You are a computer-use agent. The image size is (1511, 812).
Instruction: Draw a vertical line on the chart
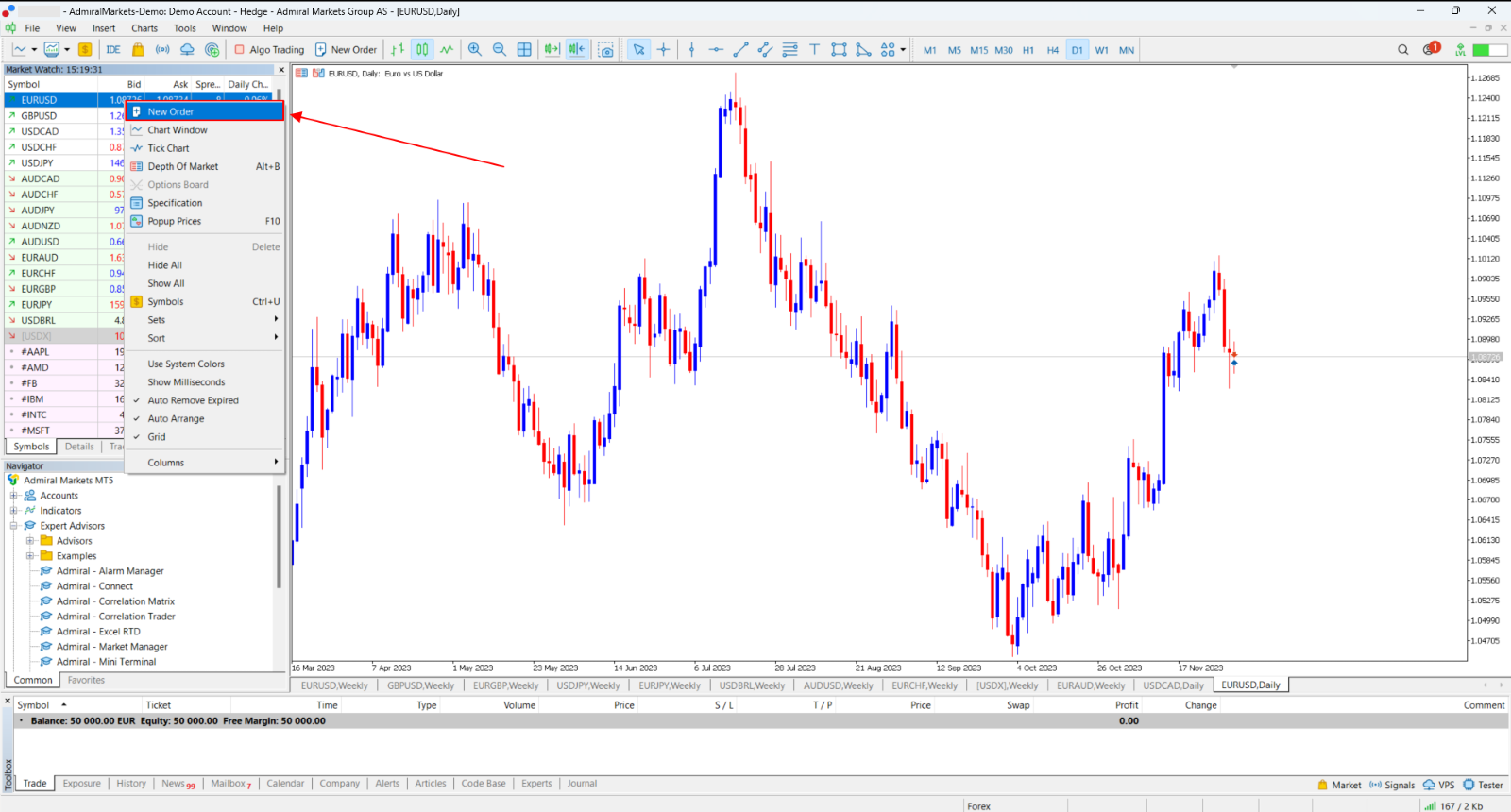692,50
